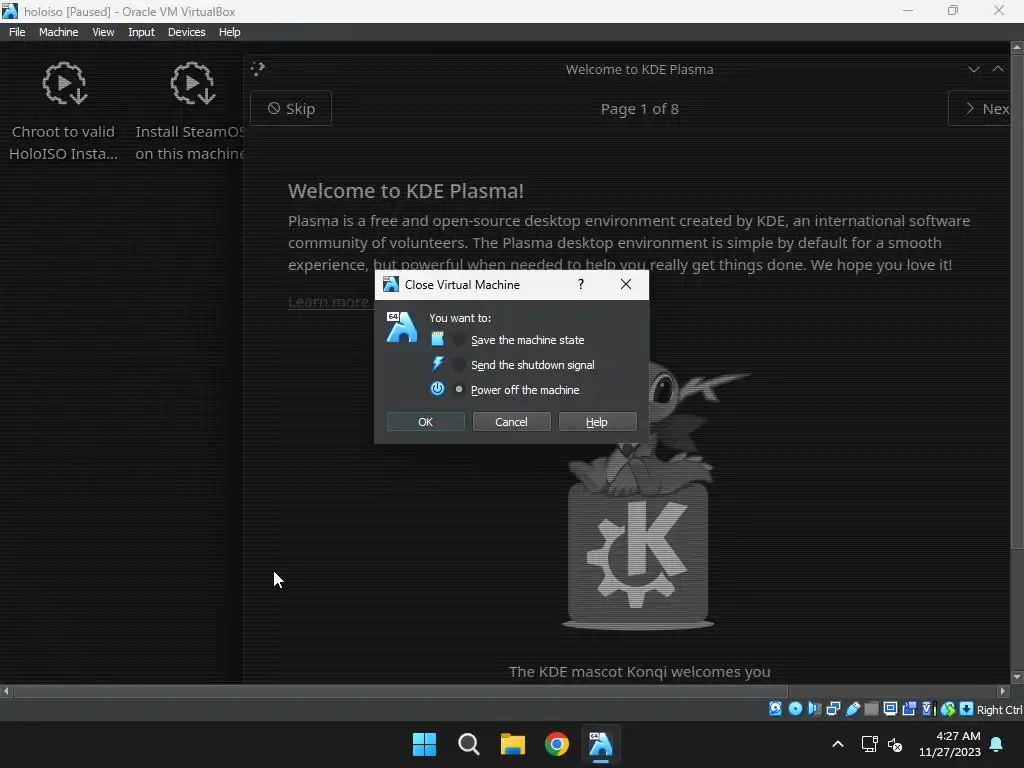Click the horizontal scrollbar left arrow
The image size is (1024, 768).
6,691
